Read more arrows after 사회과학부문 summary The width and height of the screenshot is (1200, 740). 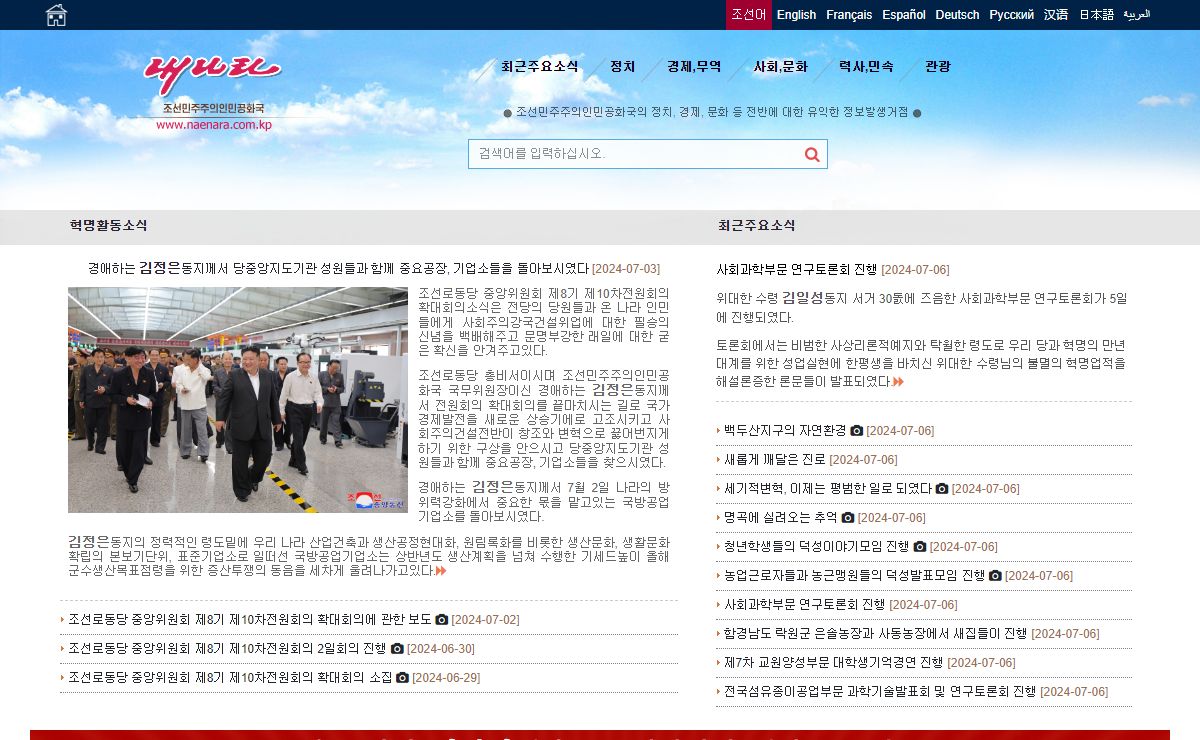(898, 382)
